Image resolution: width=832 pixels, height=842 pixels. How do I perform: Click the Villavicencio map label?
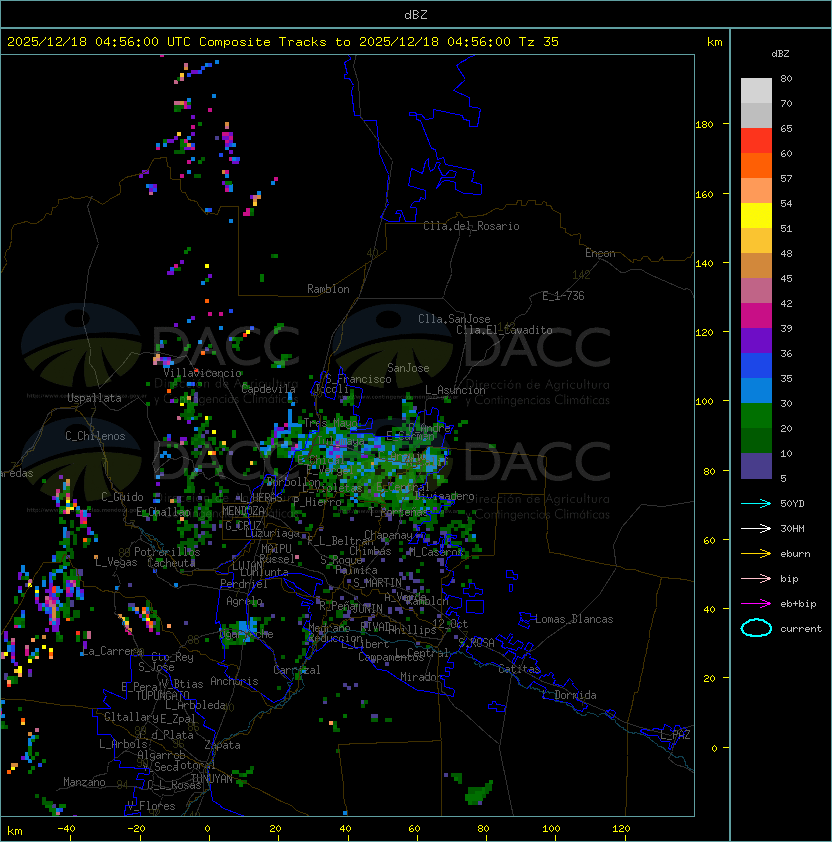tap(202, 373)
